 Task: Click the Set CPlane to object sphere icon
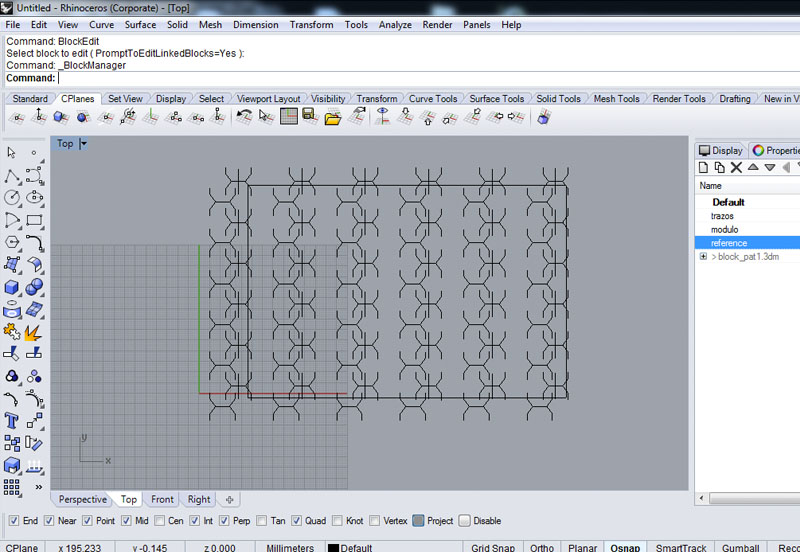(83, 117)
